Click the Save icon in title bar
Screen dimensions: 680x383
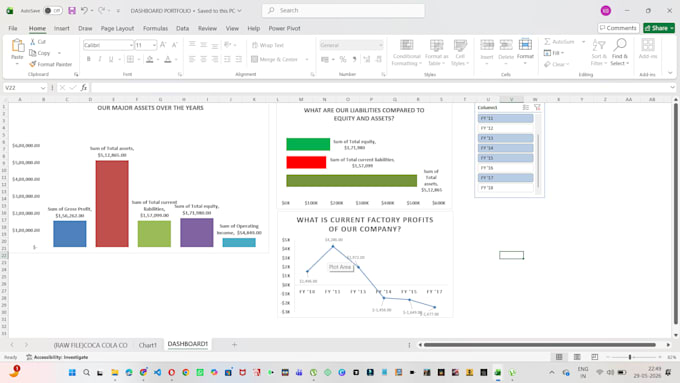(x=72, y=10)
